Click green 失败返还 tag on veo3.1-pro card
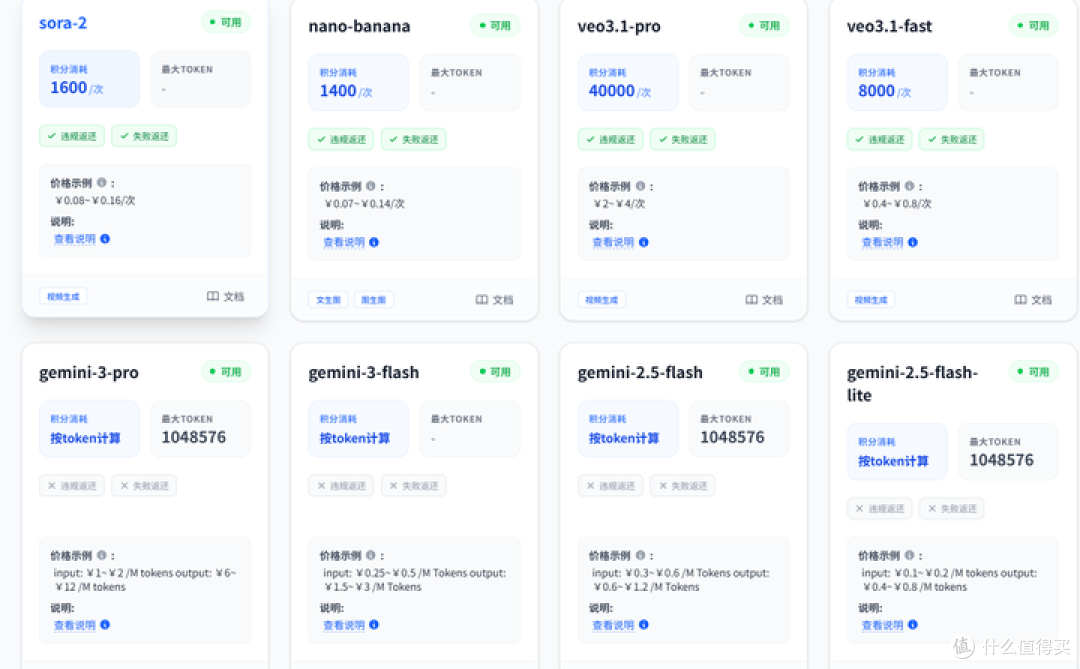This screenshot has width=1080, height=669. [683, 139]
